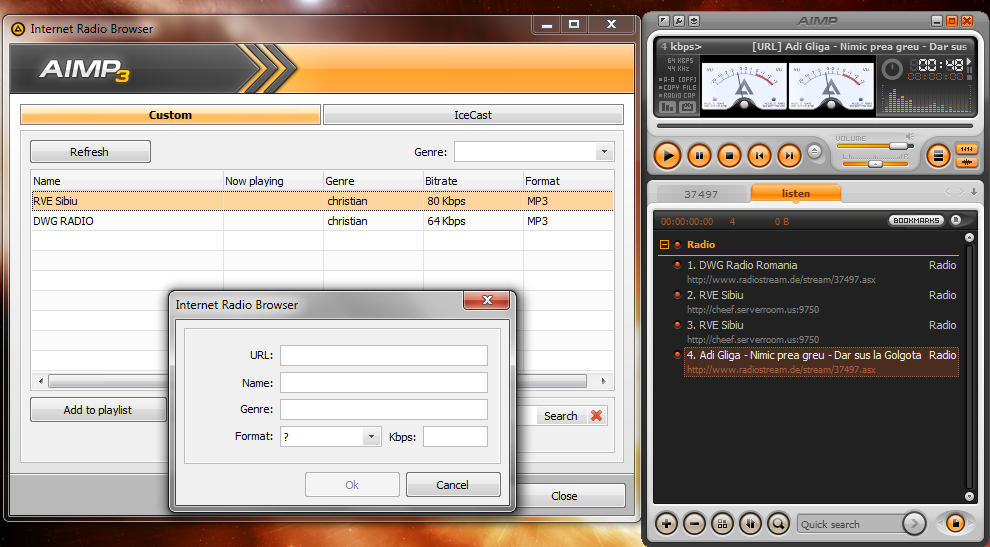Screen dimensions: 990x547
Task: Open the equalizer via the small top orange button
Action: 967,149
